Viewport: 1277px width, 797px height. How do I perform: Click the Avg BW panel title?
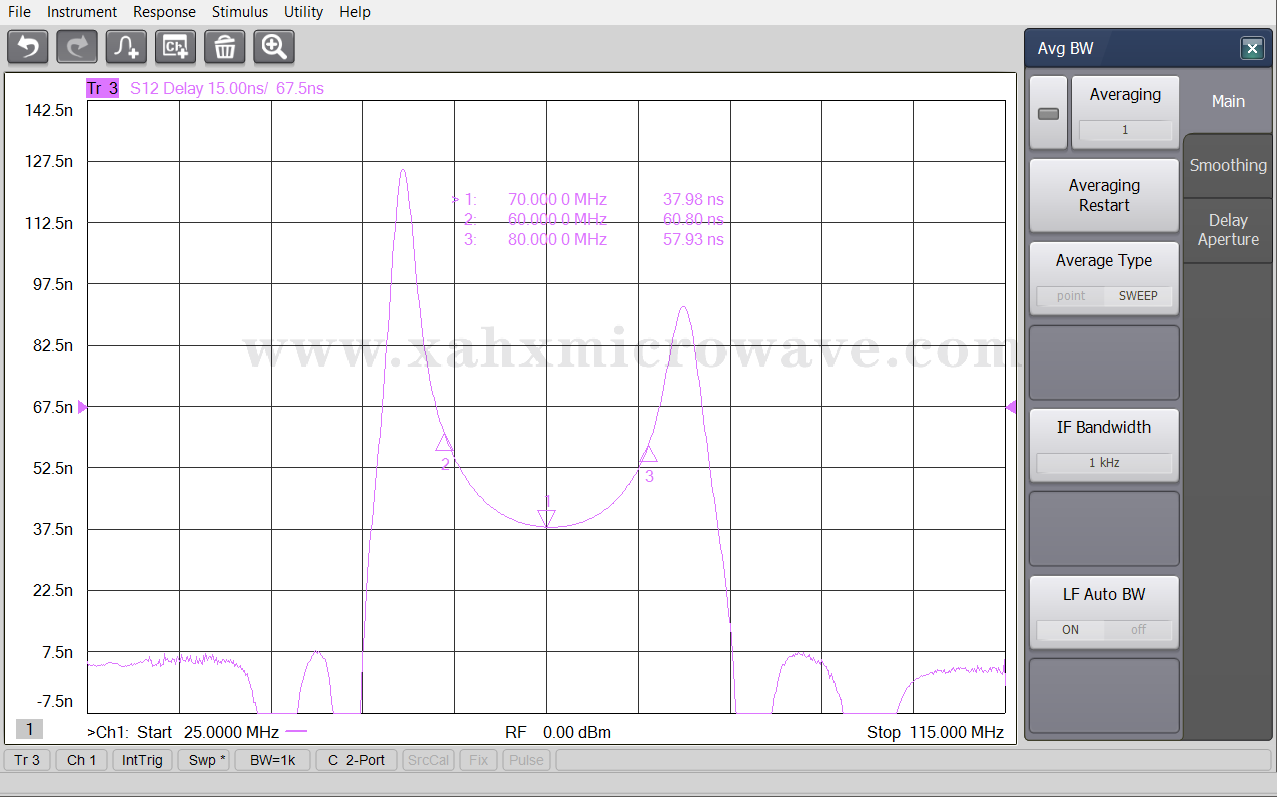(x=1066, y=48)
